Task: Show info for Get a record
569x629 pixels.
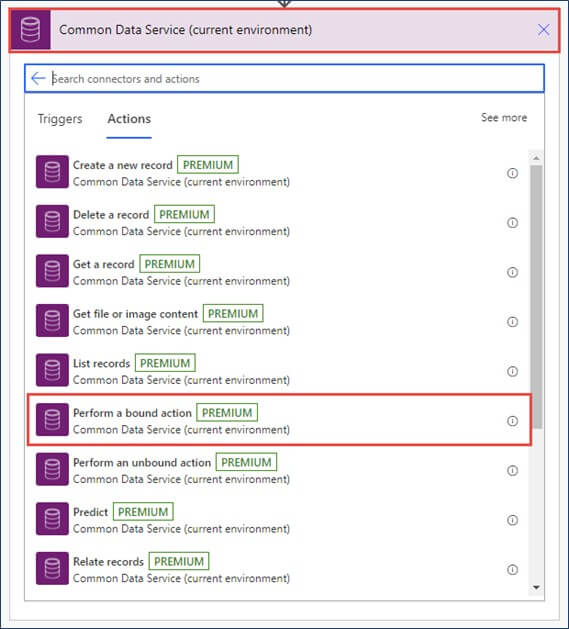Action: coord(512,272)
